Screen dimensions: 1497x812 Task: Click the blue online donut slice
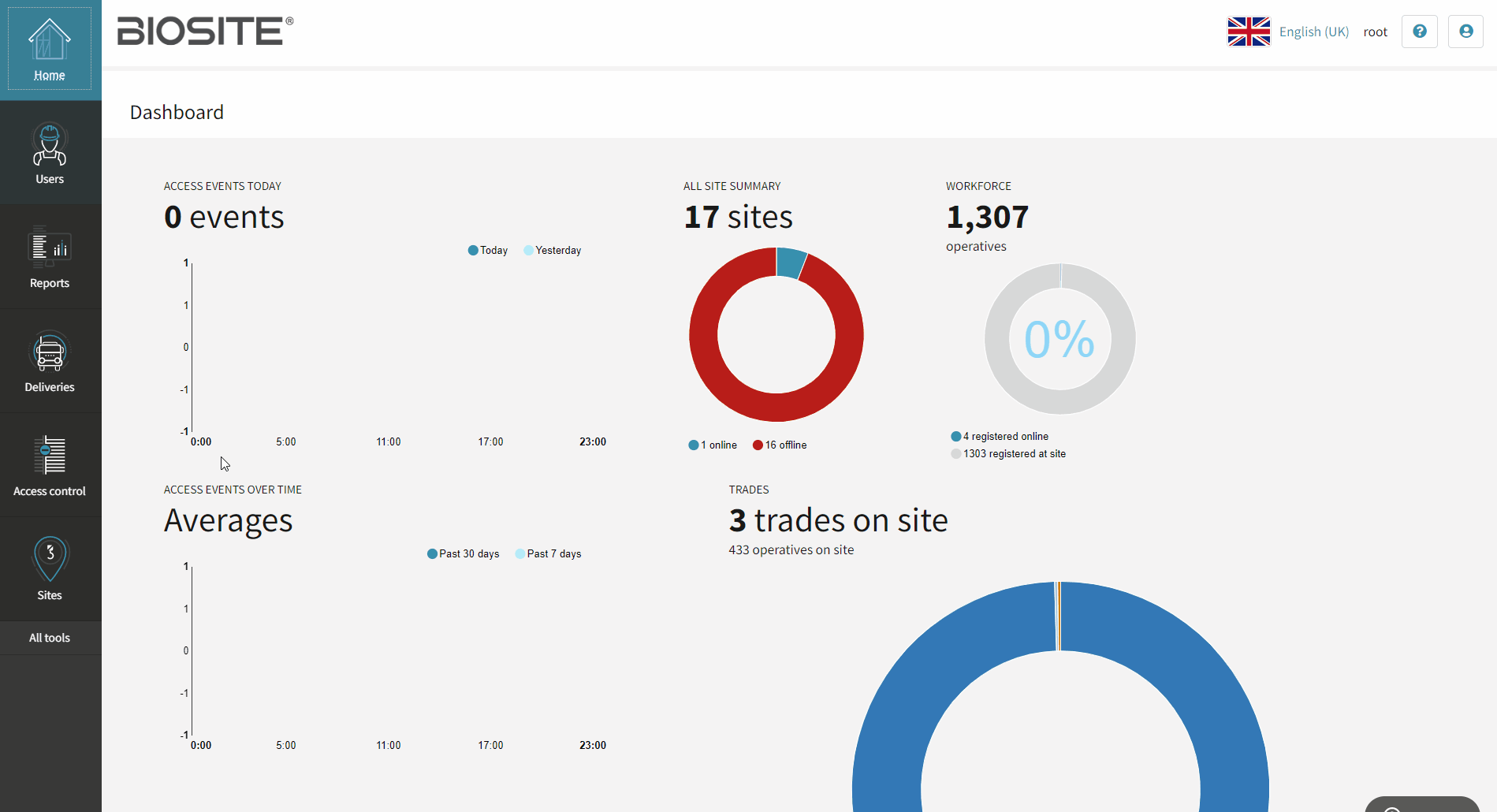(790, 263)
